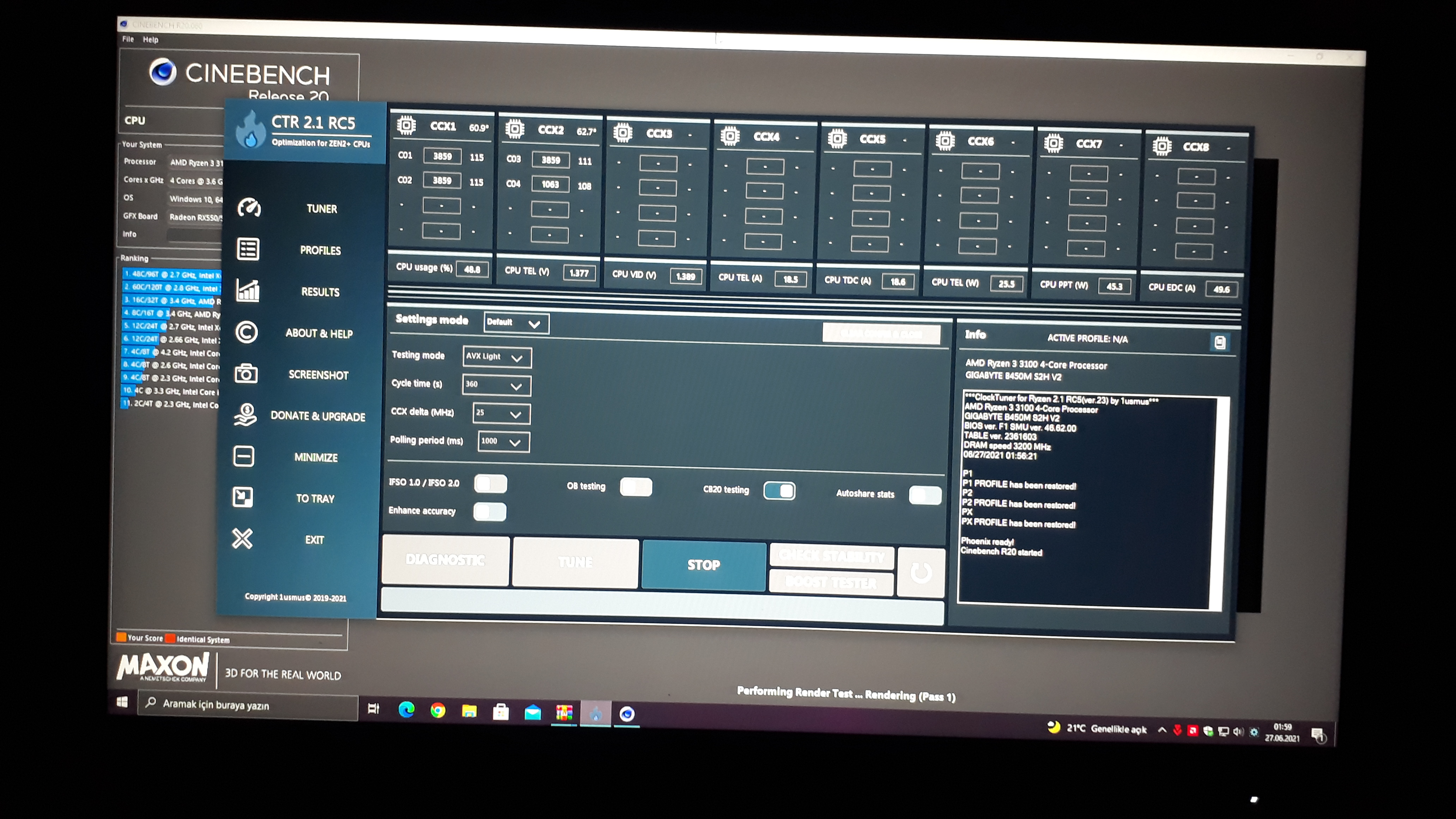Click the CPU usage value 48.8
Screen dimensions: 1456x819
coord(472,269)
